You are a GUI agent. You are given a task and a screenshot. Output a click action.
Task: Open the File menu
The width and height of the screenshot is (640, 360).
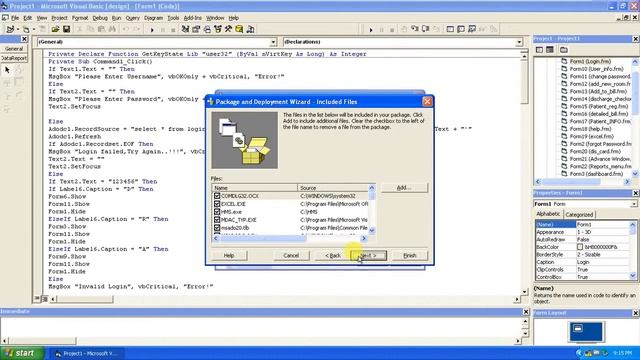click(x=15, y=18)
